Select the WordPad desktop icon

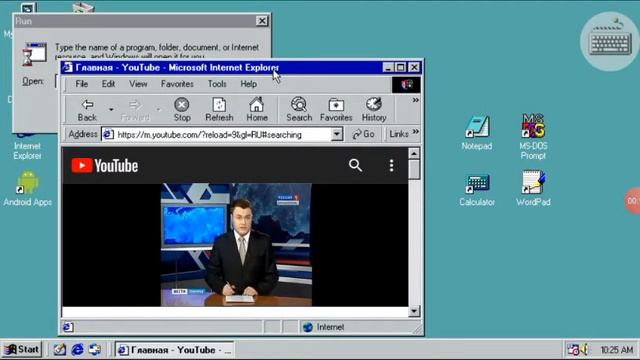[x=533, y=189]
